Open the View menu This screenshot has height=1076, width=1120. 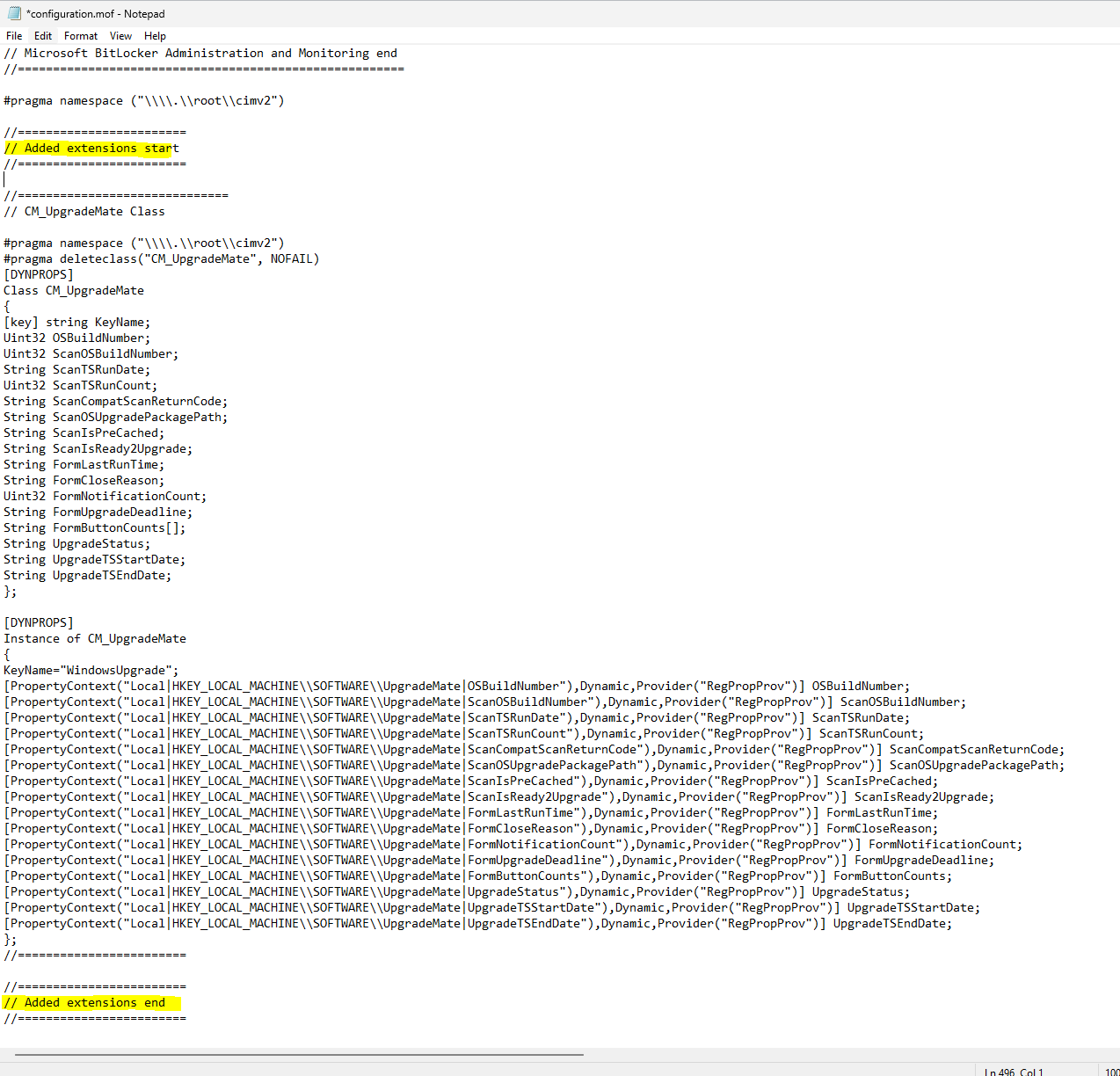coord(120,36)
